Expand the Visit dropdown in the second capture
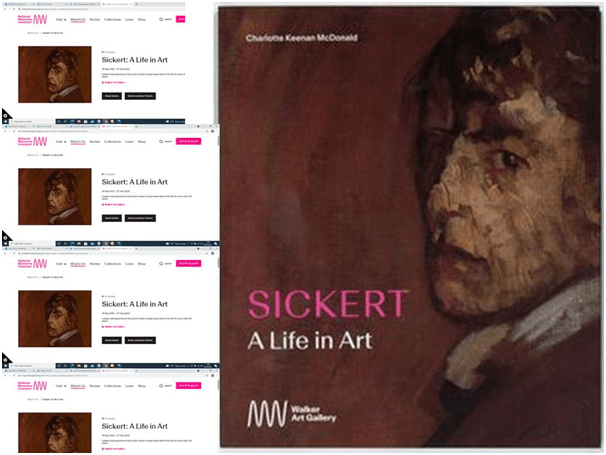 click(x=61, y=141)
